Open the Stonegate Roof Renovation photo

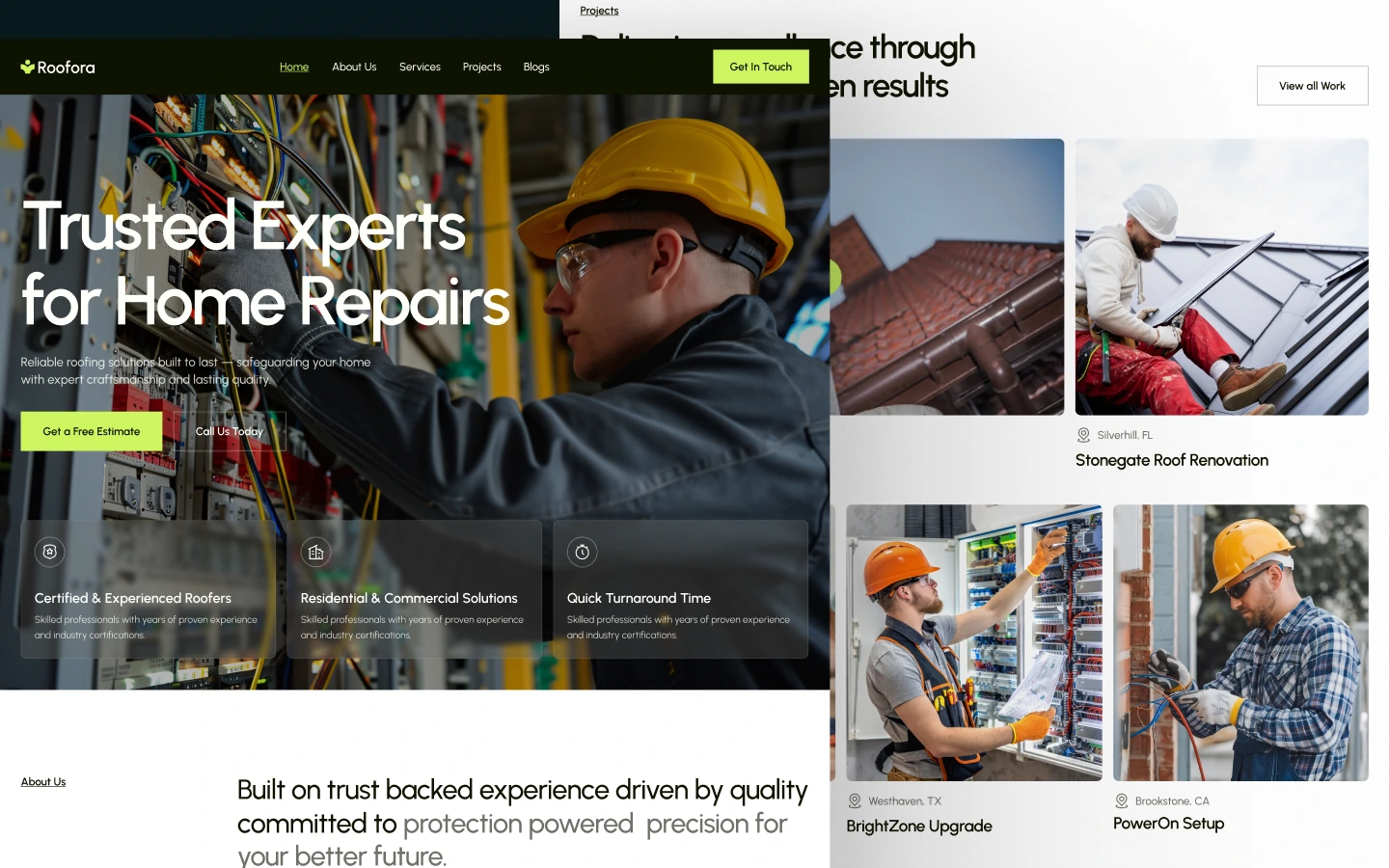pyautogui.click(x=1221, y=277)
